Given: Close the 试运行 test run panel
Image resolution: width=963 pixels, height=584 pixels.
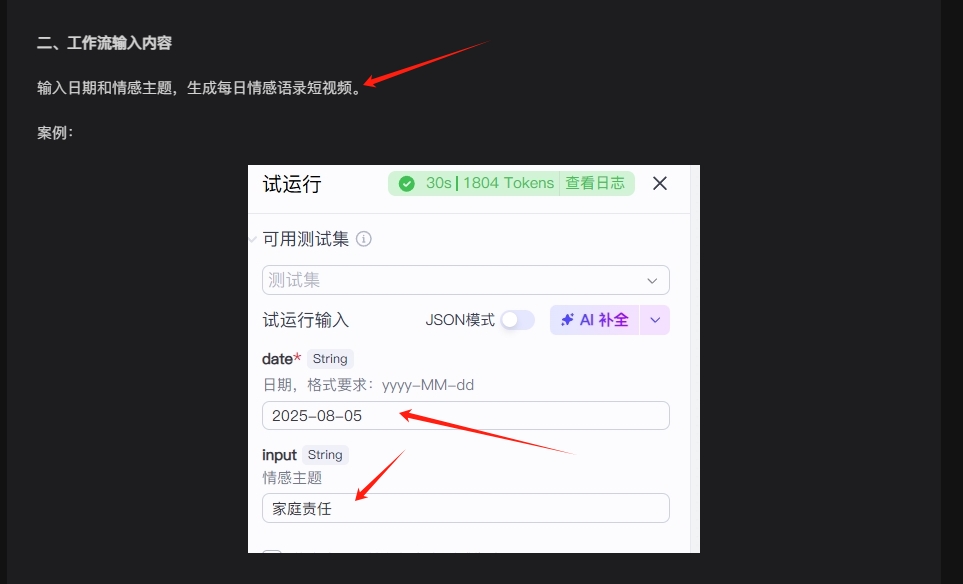Looking at the screenshot, I should click(x=659, y=184).
